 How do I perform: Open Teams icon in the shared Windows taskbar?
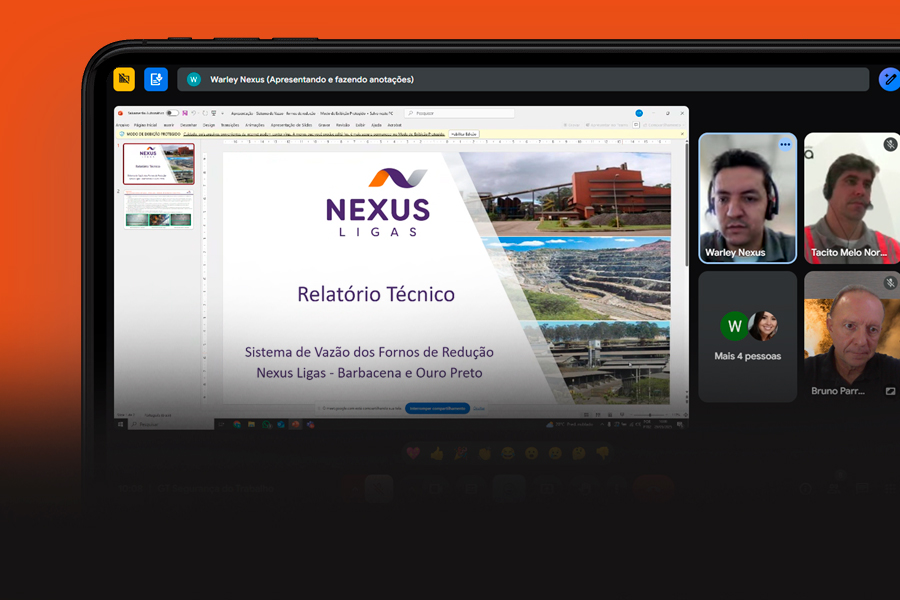point(311,425)
